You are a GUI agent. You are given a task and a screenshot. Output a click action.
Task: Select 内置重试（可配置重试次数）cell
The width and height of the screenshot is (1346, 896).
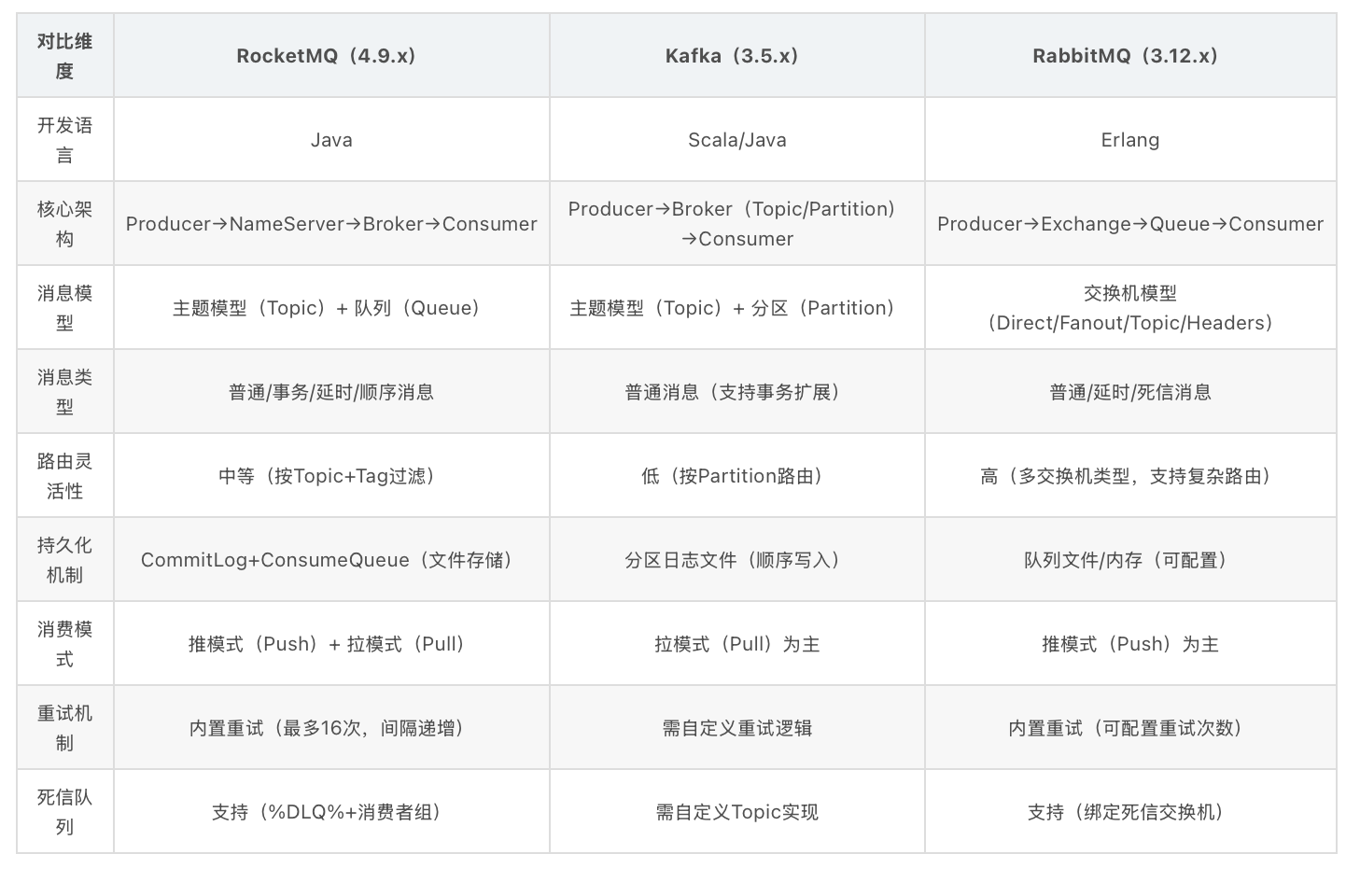1130,727
